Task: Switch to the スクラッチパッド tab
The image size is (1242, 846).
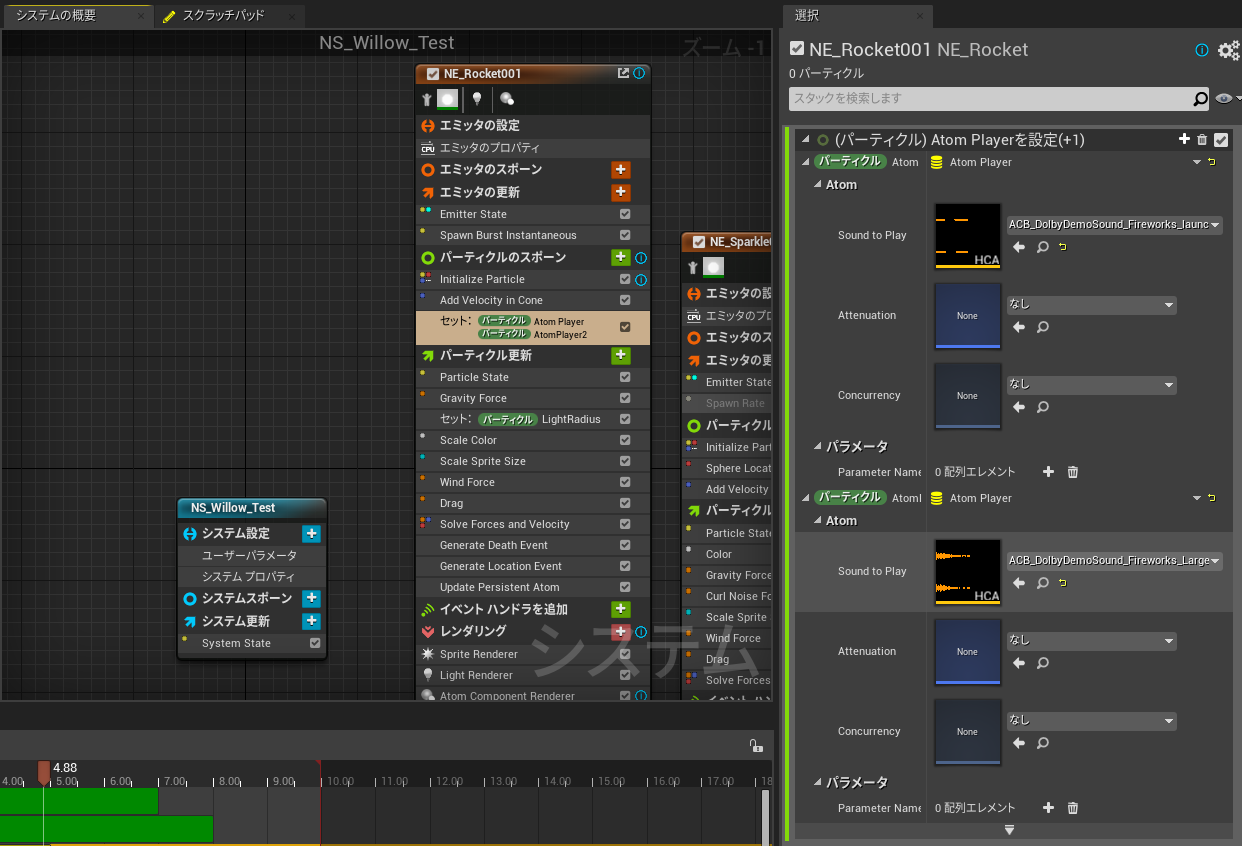Action: [x=222, y=16]
